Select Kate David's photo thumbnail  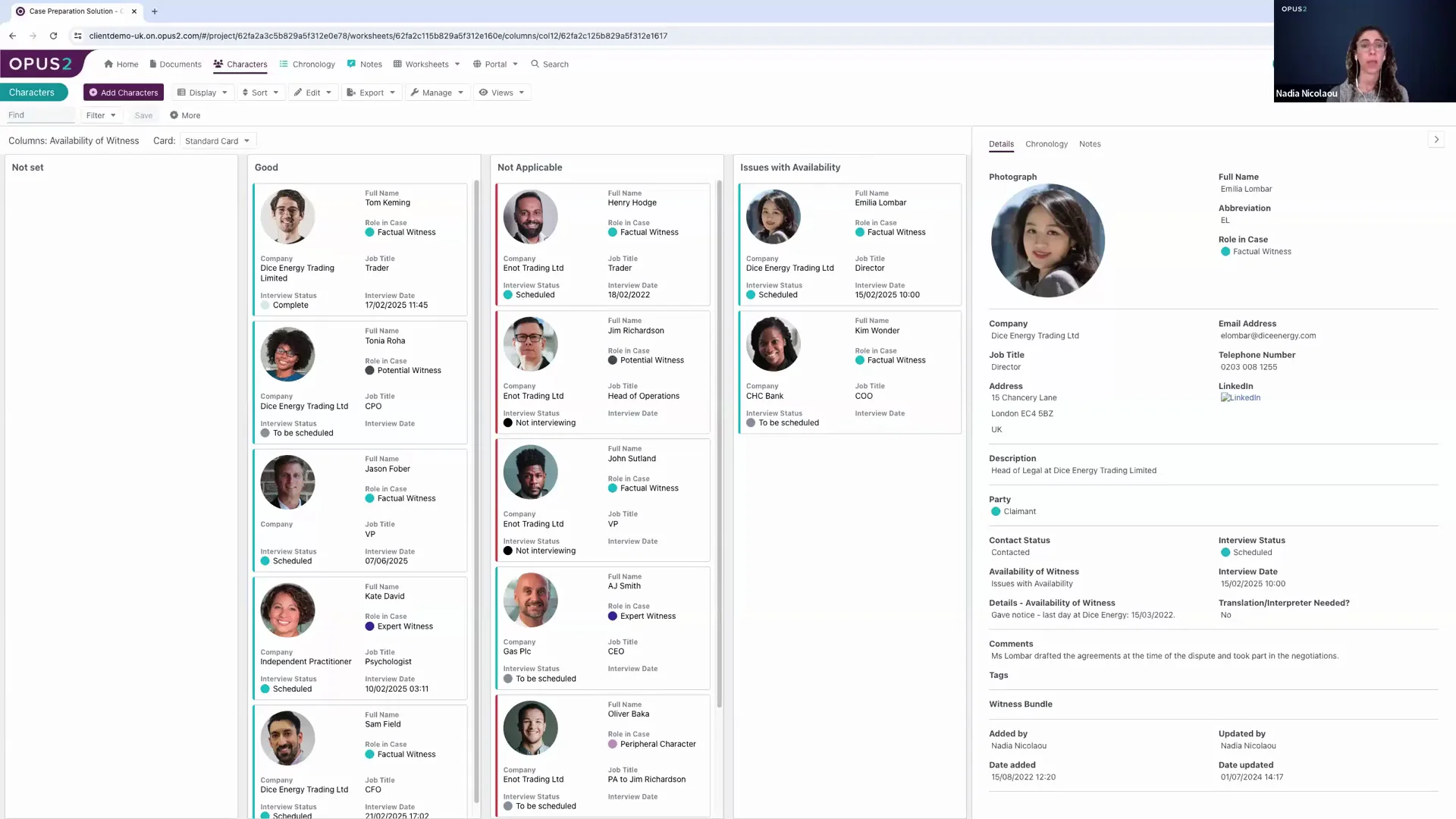[287, 610]
